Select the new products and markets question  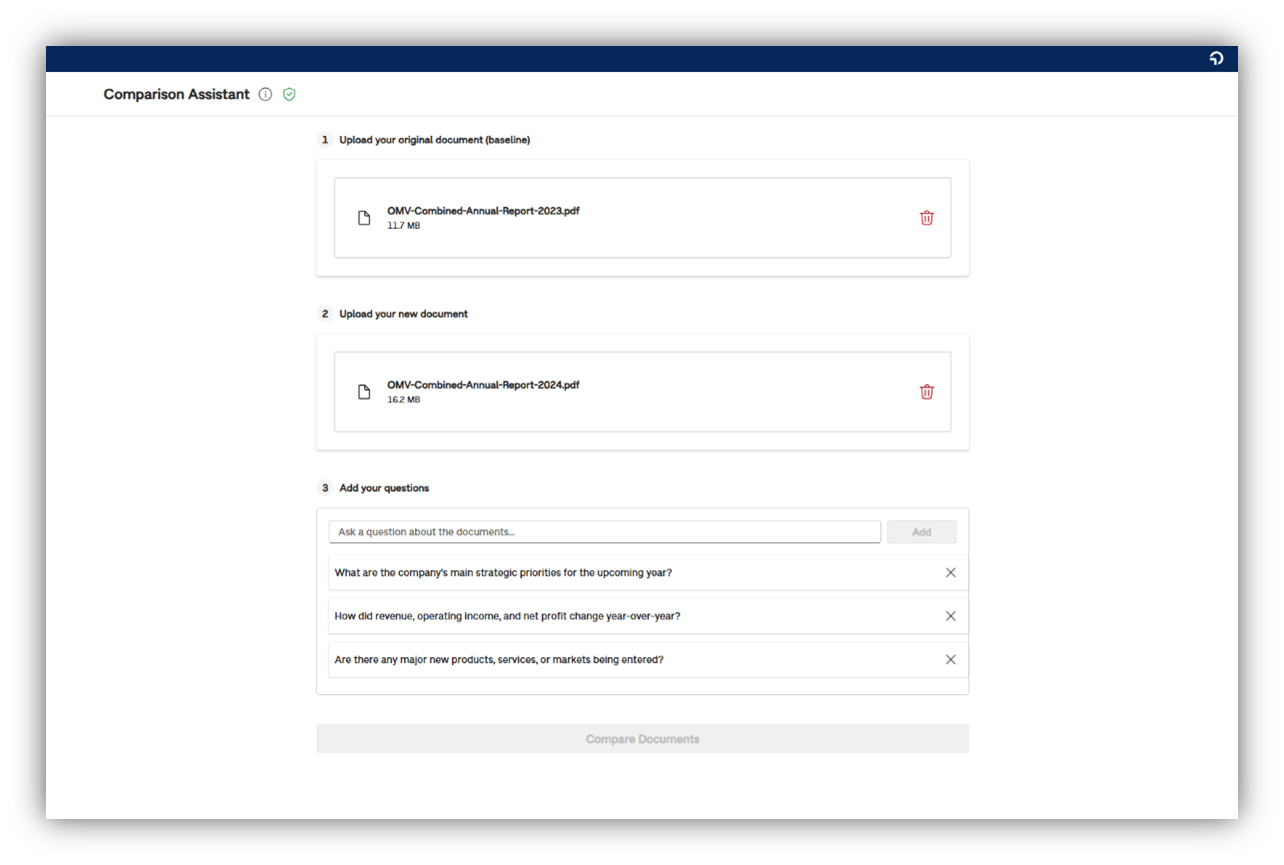(x=499, y=660)
